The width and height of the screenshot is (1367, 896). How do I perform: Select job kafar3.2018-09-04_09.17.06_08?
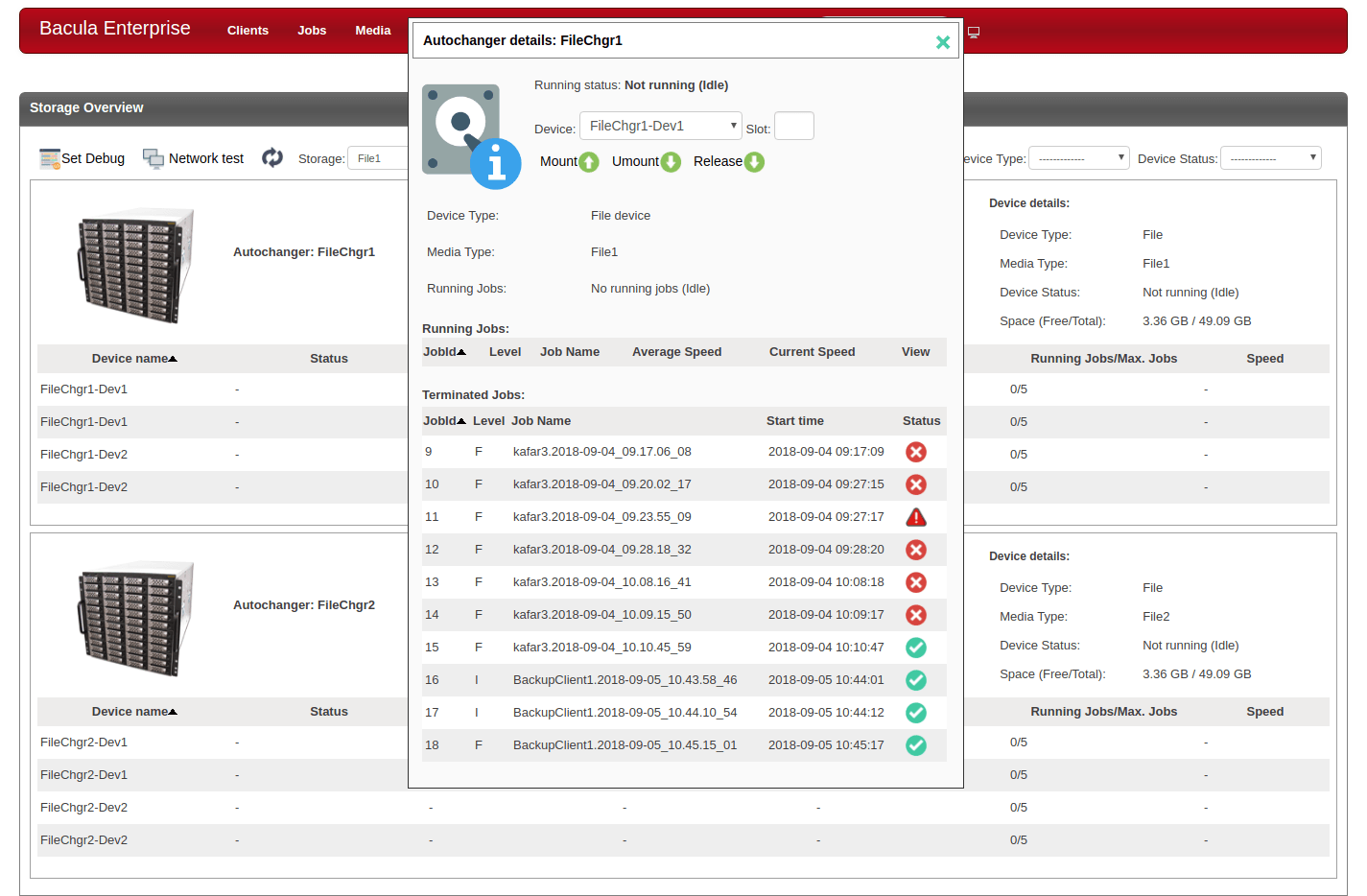point(601,452)
